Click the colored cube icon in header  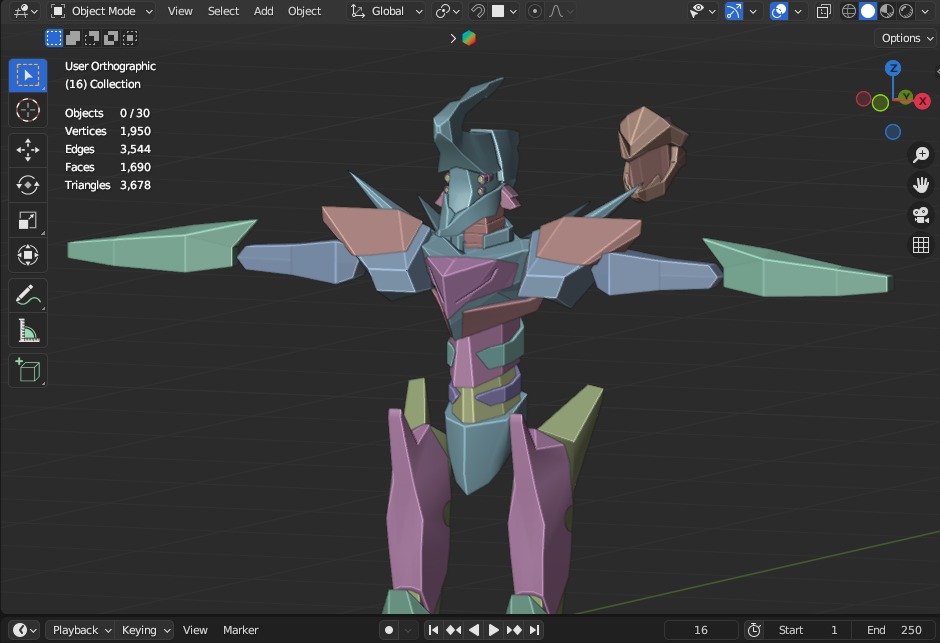pos(469,38)
